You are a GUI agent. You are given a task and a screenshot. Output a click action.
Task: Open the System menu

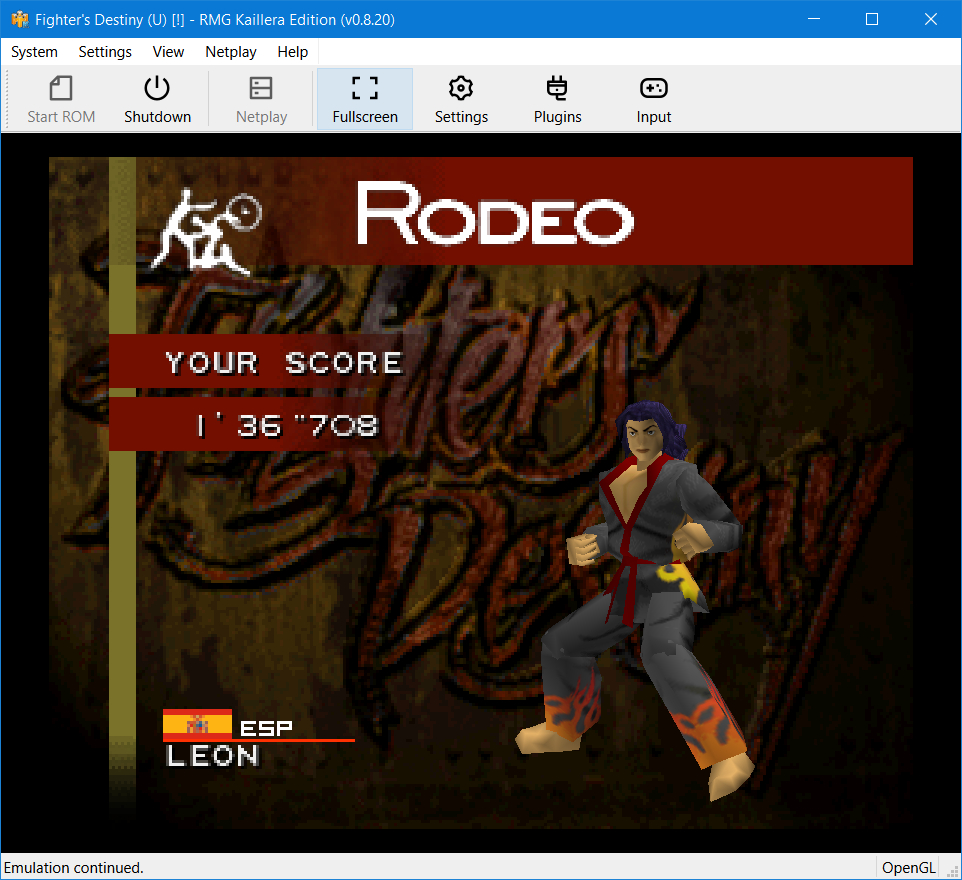click(34, 52)
